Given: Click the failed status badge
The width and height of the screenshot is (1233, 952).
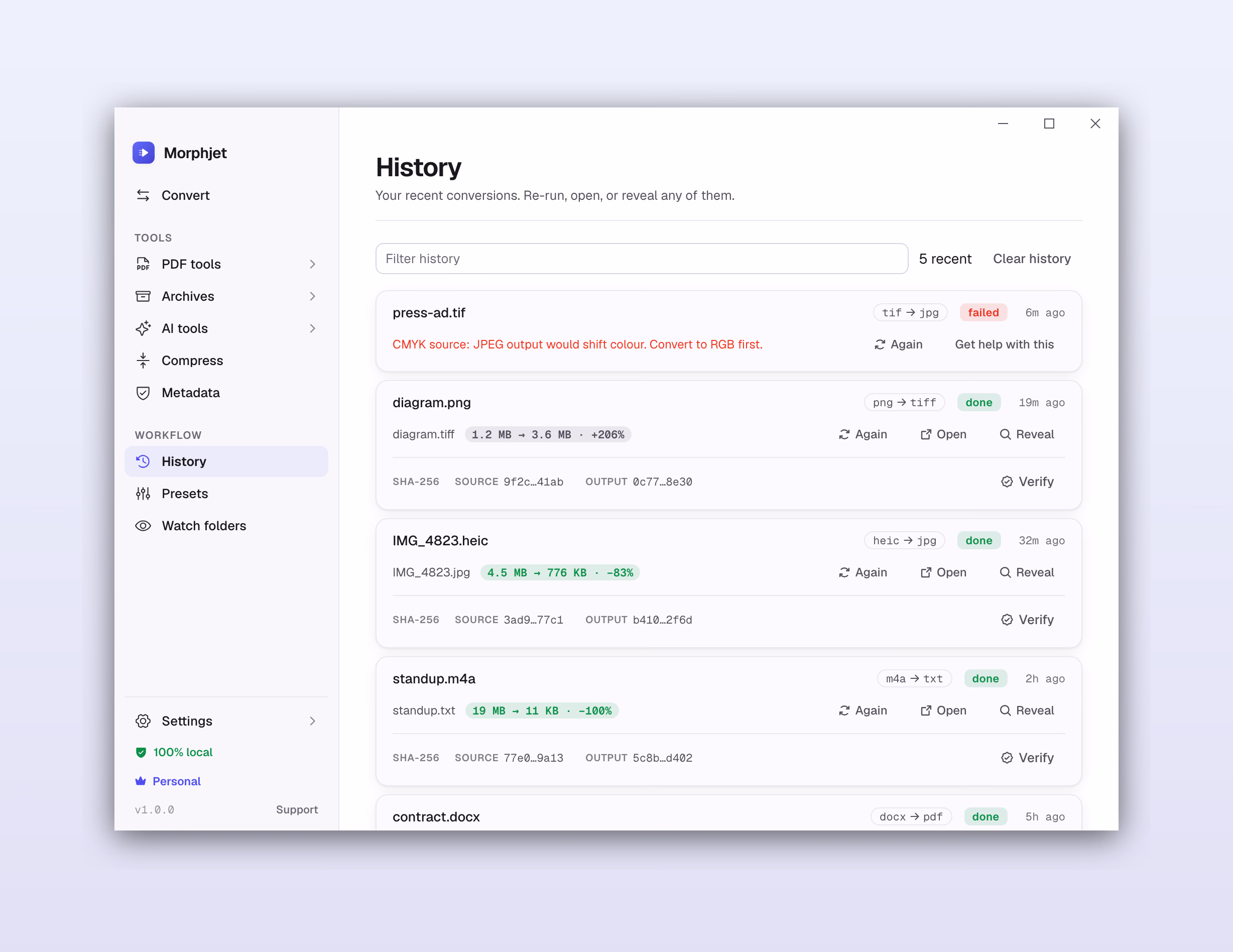Looking at the screenshot, I should point(983,313).
